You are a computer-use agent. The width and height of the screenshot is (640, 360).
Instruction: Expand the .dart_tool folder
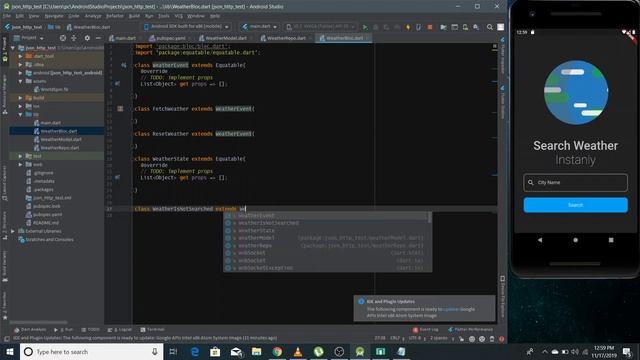coord(20,56)
